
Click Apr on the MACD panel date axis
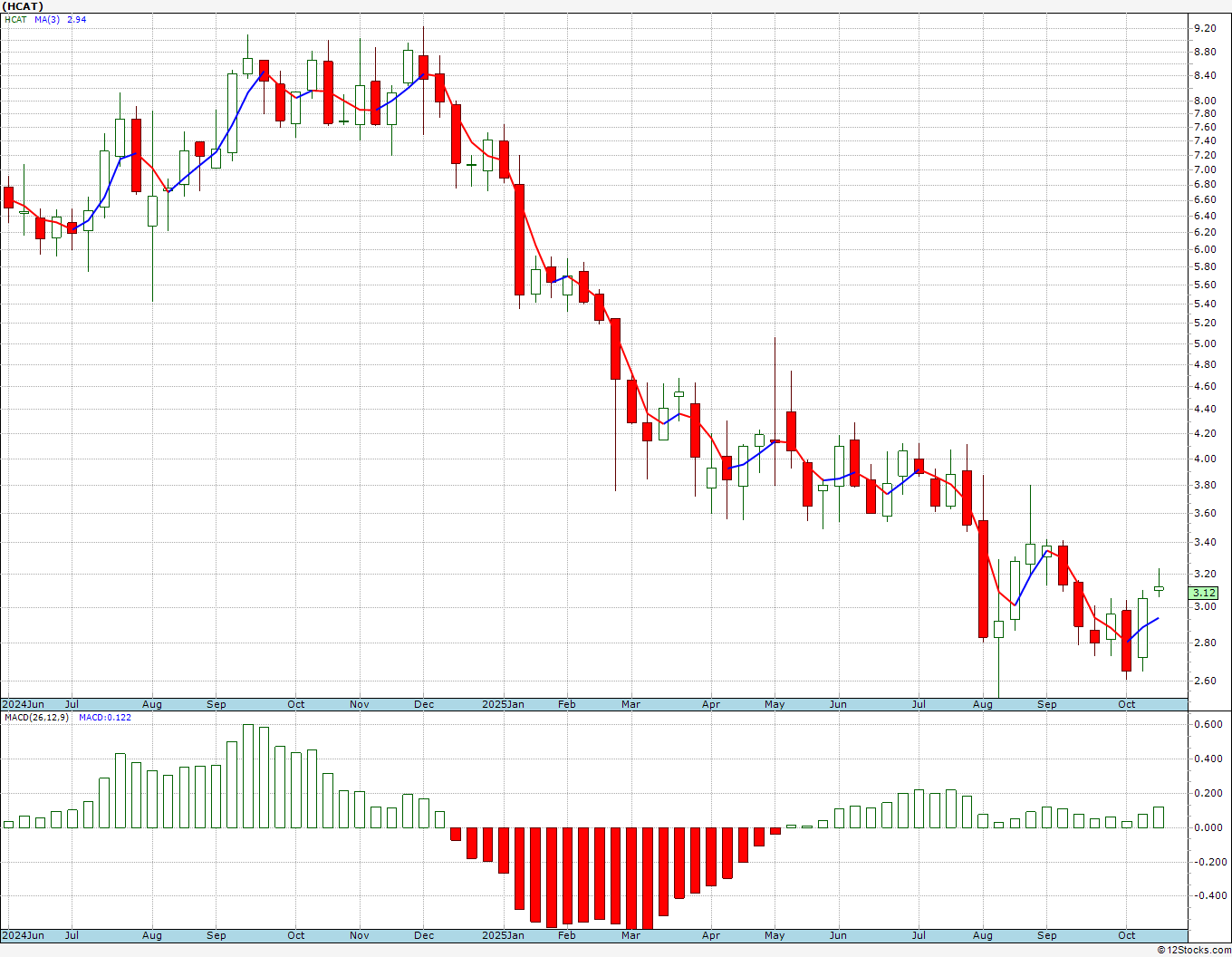711,935
